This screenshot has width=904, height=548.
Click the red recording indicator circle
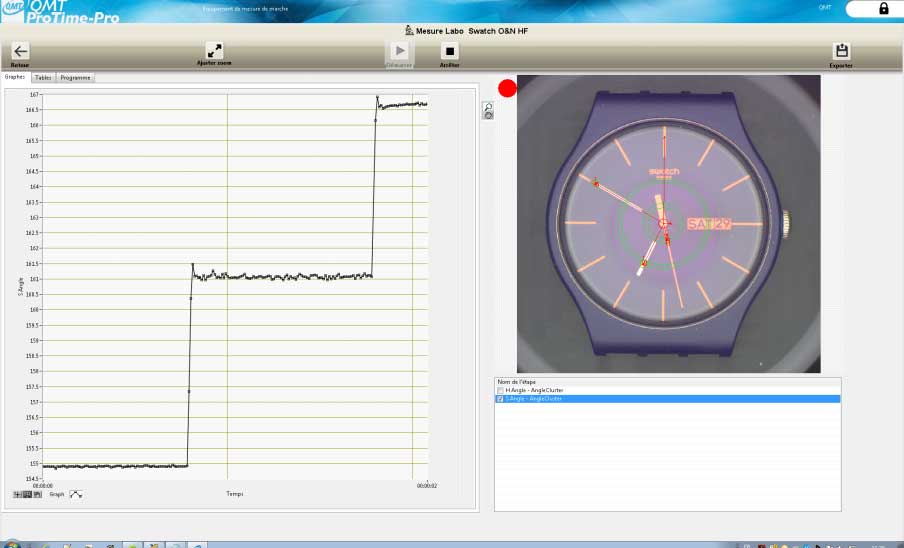tap(507, 88)
